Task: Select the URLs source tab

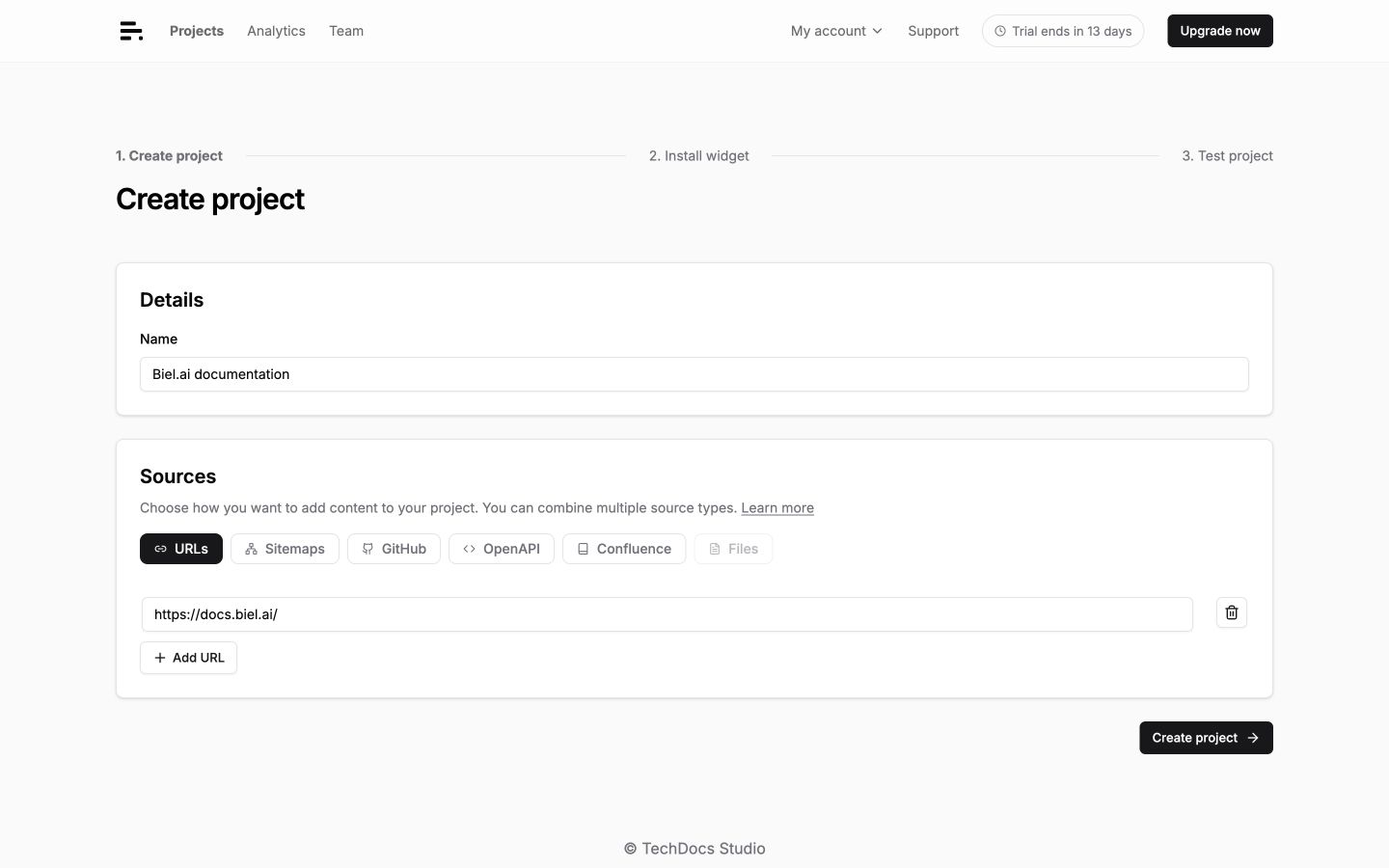Action: (181, 549)
